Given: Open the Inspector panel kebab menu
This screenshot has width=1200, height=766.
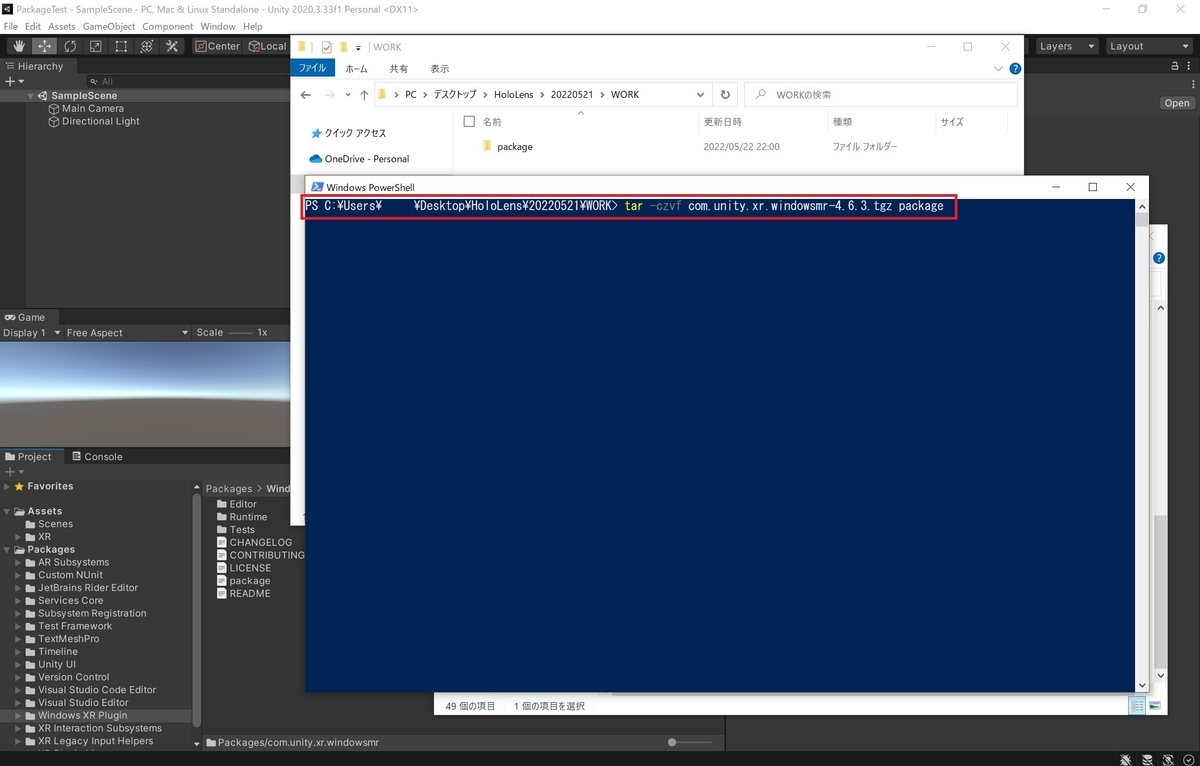Looking at the screenshot, I should [x=1190, y=66].
